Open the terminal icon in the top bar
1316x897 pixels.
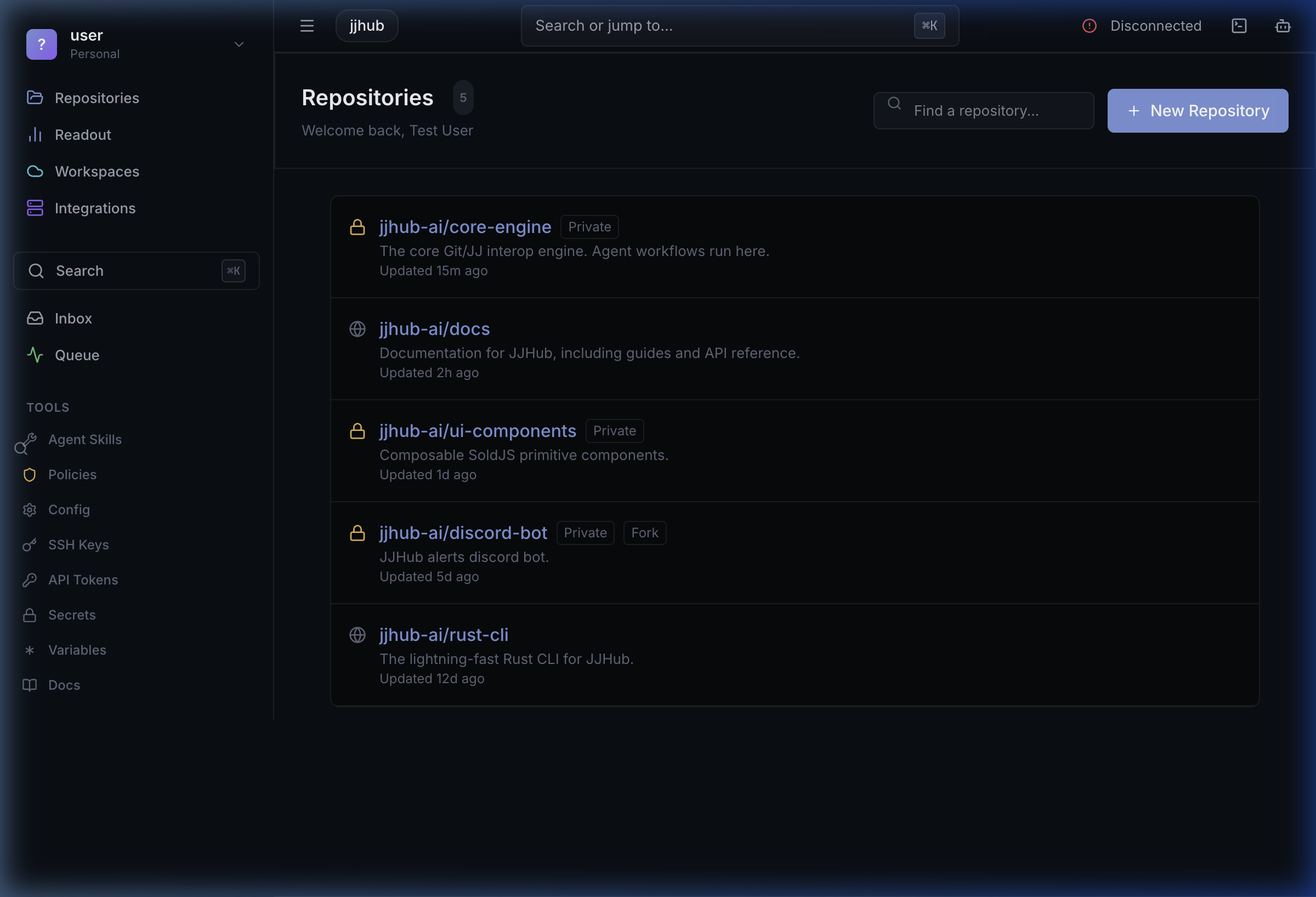tap(1240, 25)
